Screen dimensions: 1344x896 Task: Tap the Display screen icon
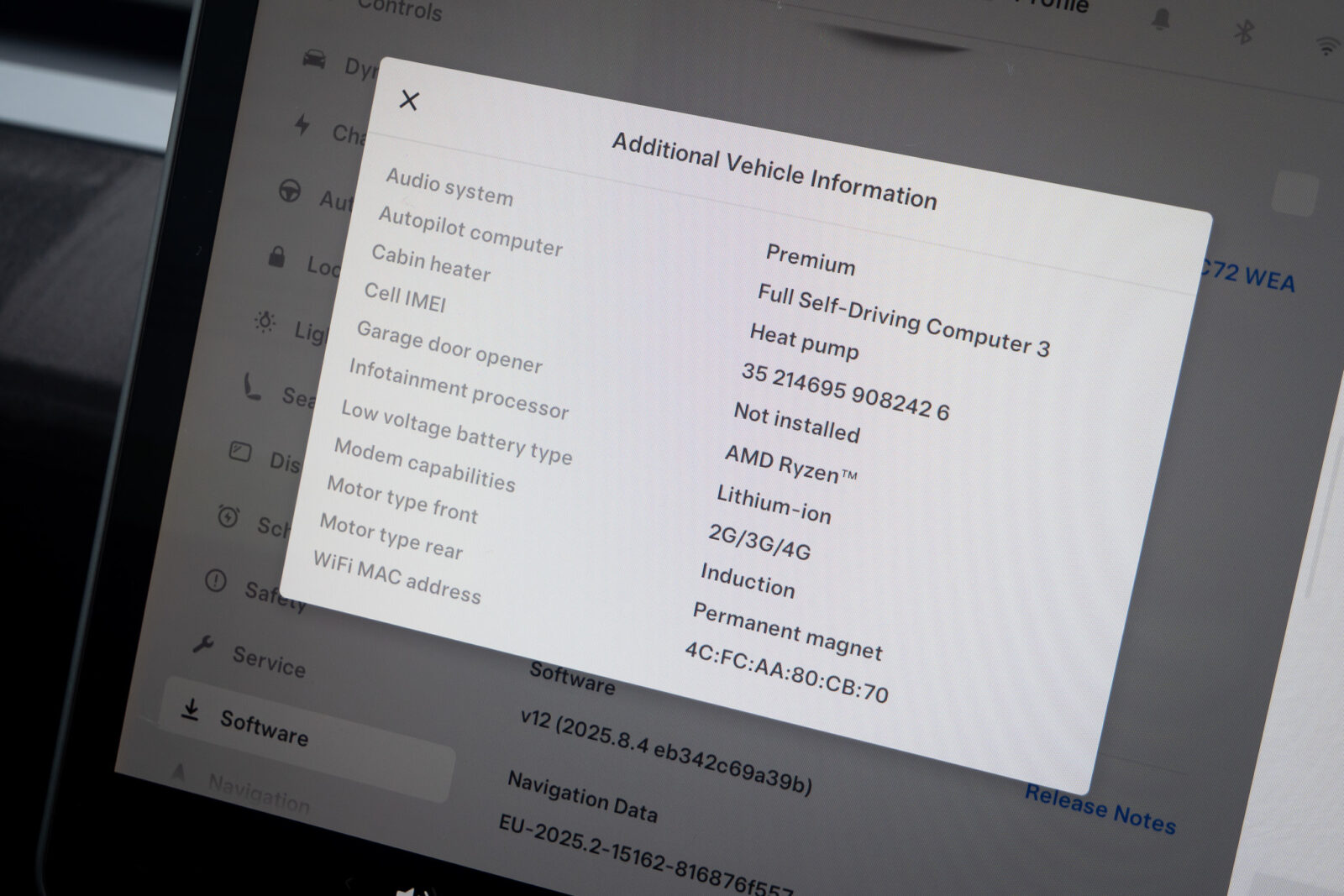[240, 452]
